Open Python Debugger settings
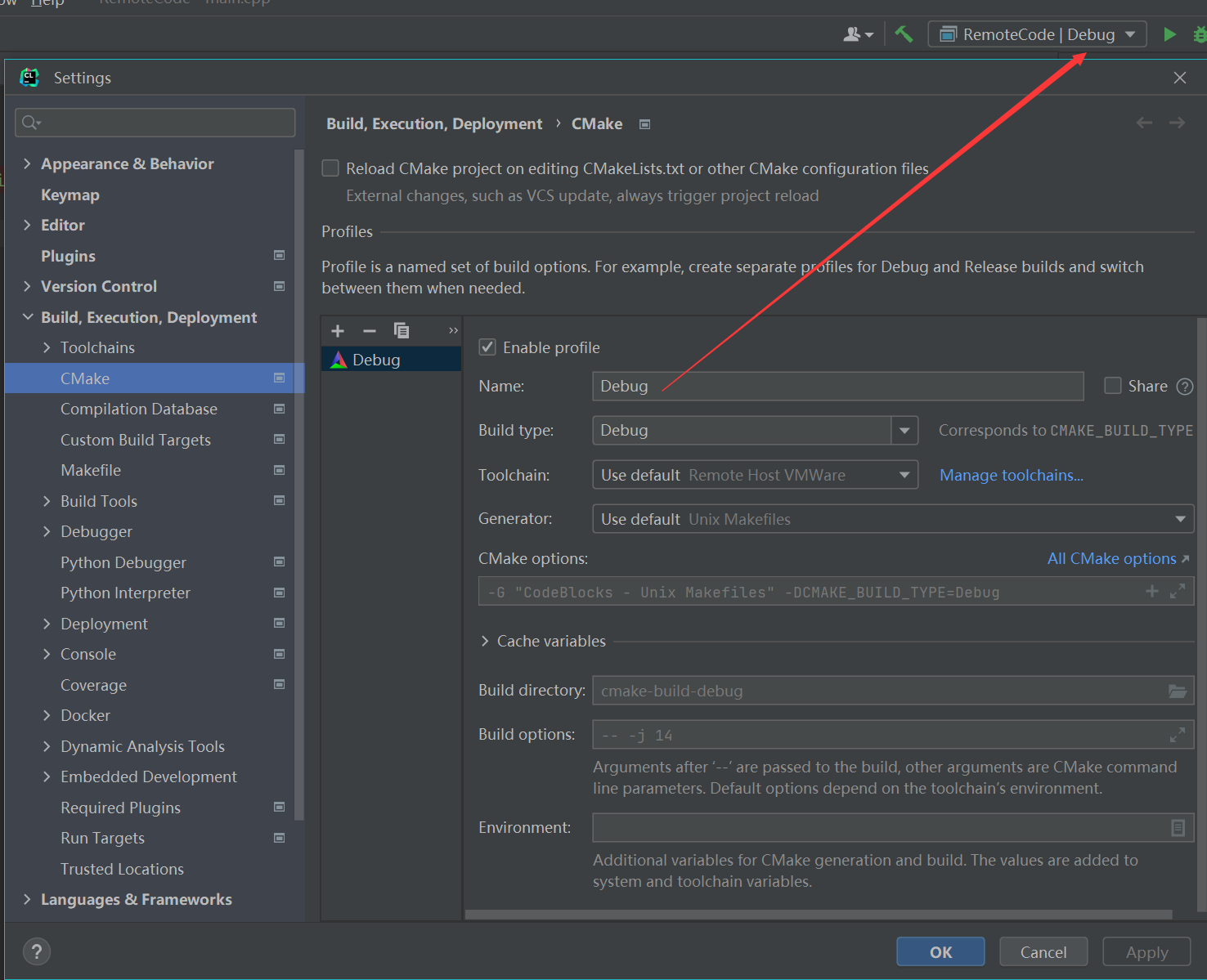The image size is (1207, 980). [123, 562]
